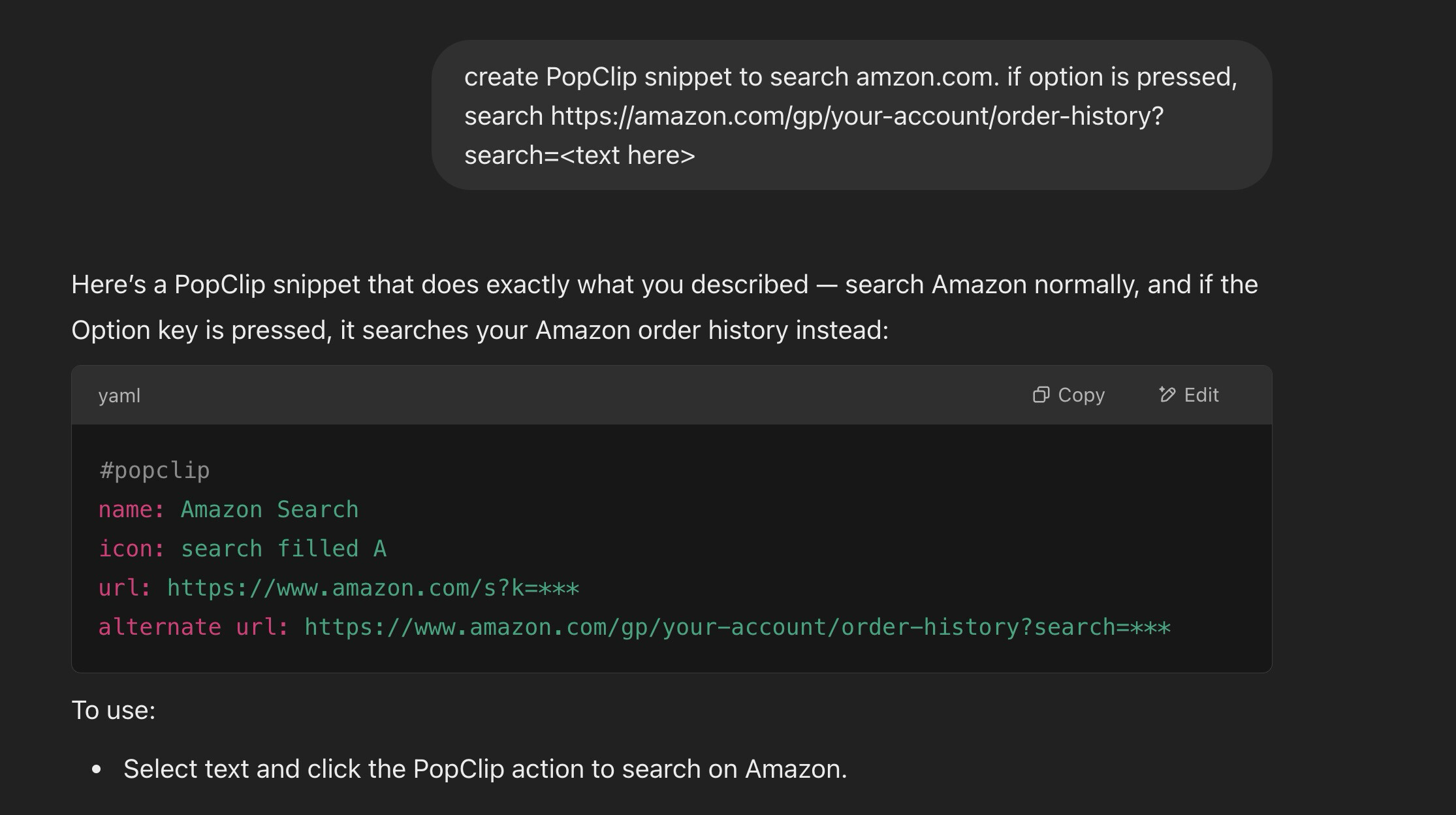Click the 'Amazon Search' name value
Image resolution: width=1456 pixels, height=815 pixels.
(270, 509)
